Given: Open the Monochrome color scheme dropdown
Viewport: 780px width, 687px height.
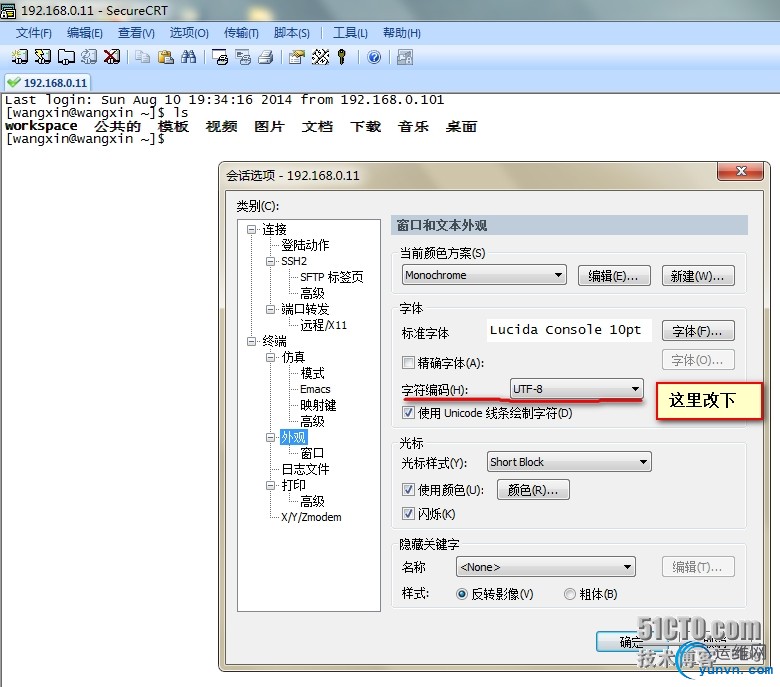Looking at the screenshot, I should click(x=484, y=275).
